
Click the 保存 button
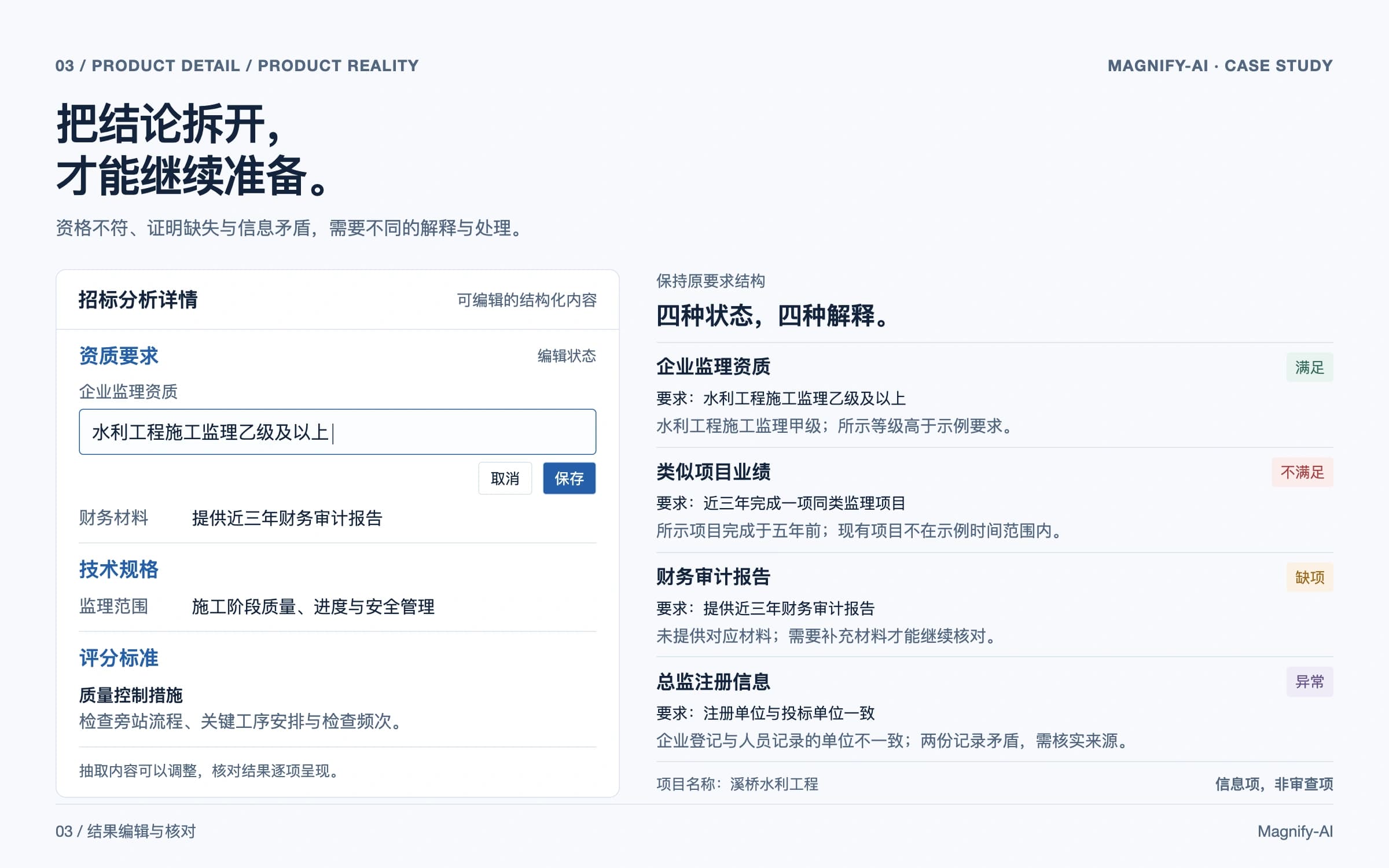pos(569,478)
